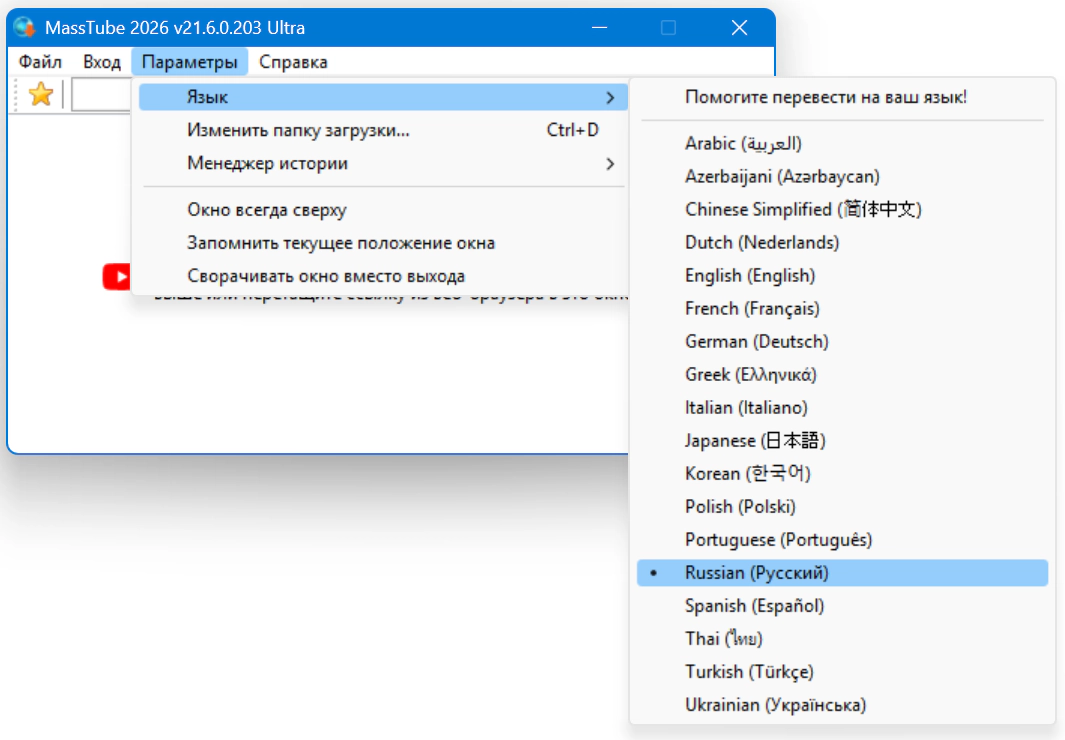Screen dimensions: 1065x740
Task: Choose 'Изменить папку загрузки...' menu entry
Action: click(x=298, y=130)
